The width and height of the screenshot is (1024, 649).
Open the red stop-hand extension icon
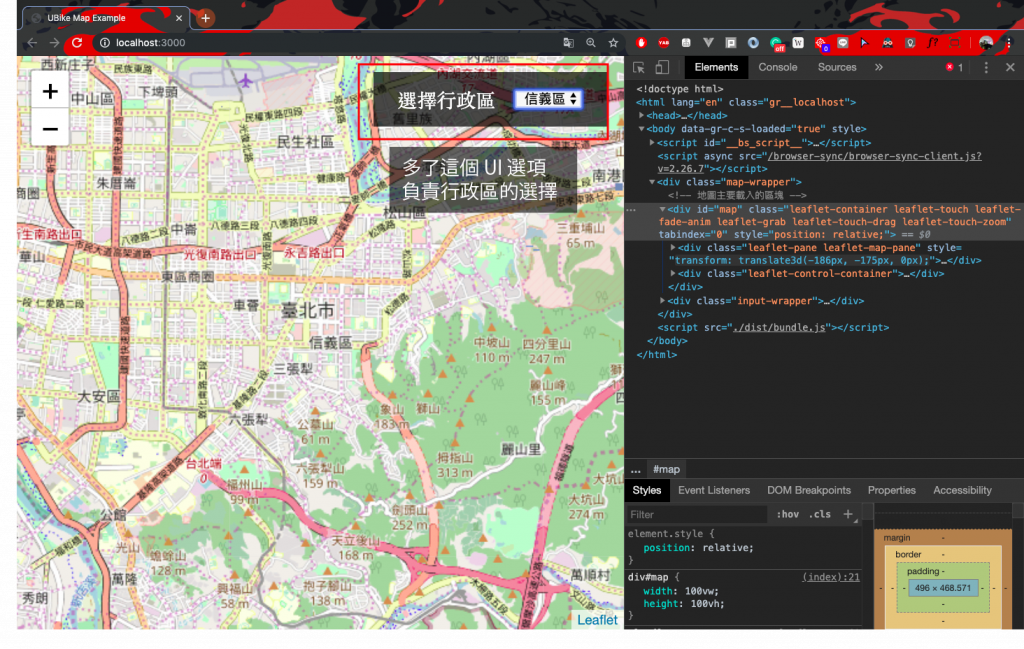pyautogui.click(x=641, y=42)
